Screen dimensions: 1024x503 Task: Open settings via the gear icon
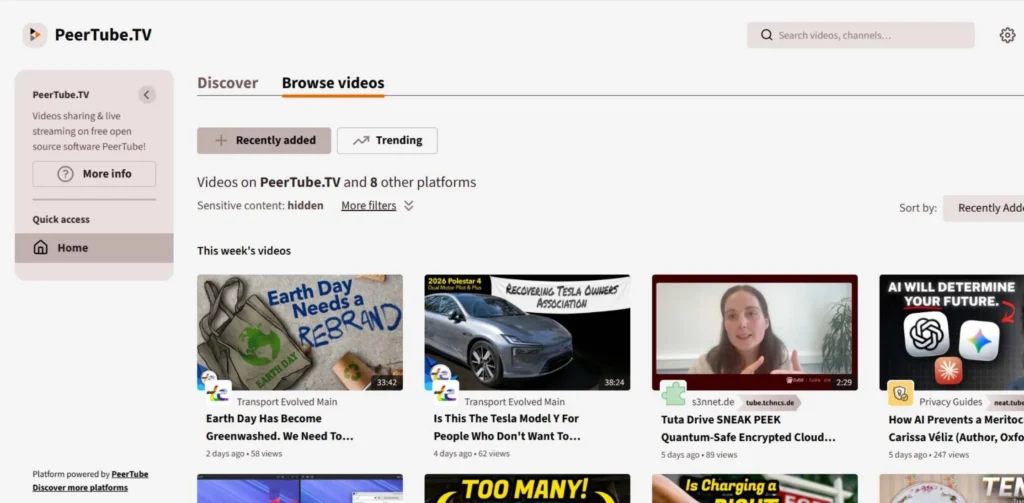(x=1007, y=35)
